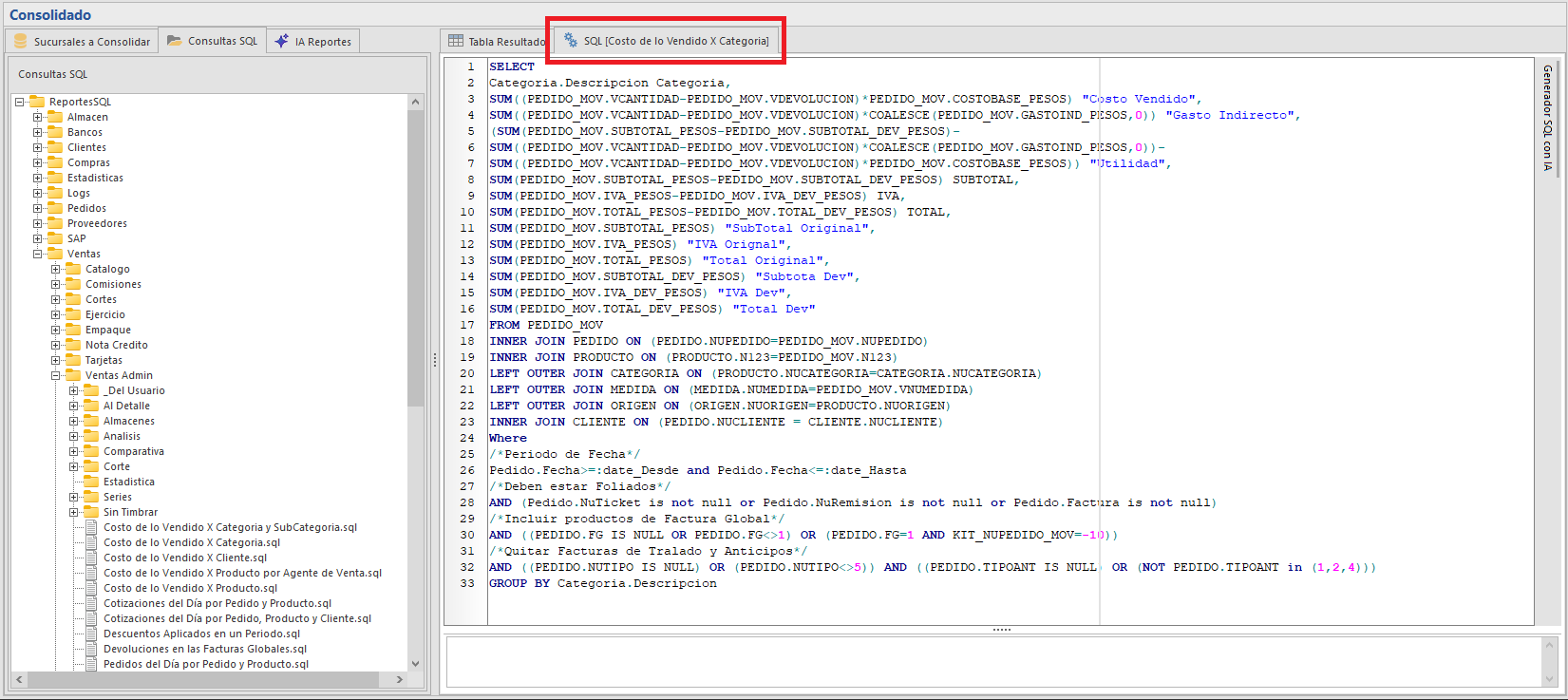Image resolution: width=1568 pixels, height=700 pixels.
Task: Click the tree horizontal scrollbar thumb
Action: tap(203, 679)
